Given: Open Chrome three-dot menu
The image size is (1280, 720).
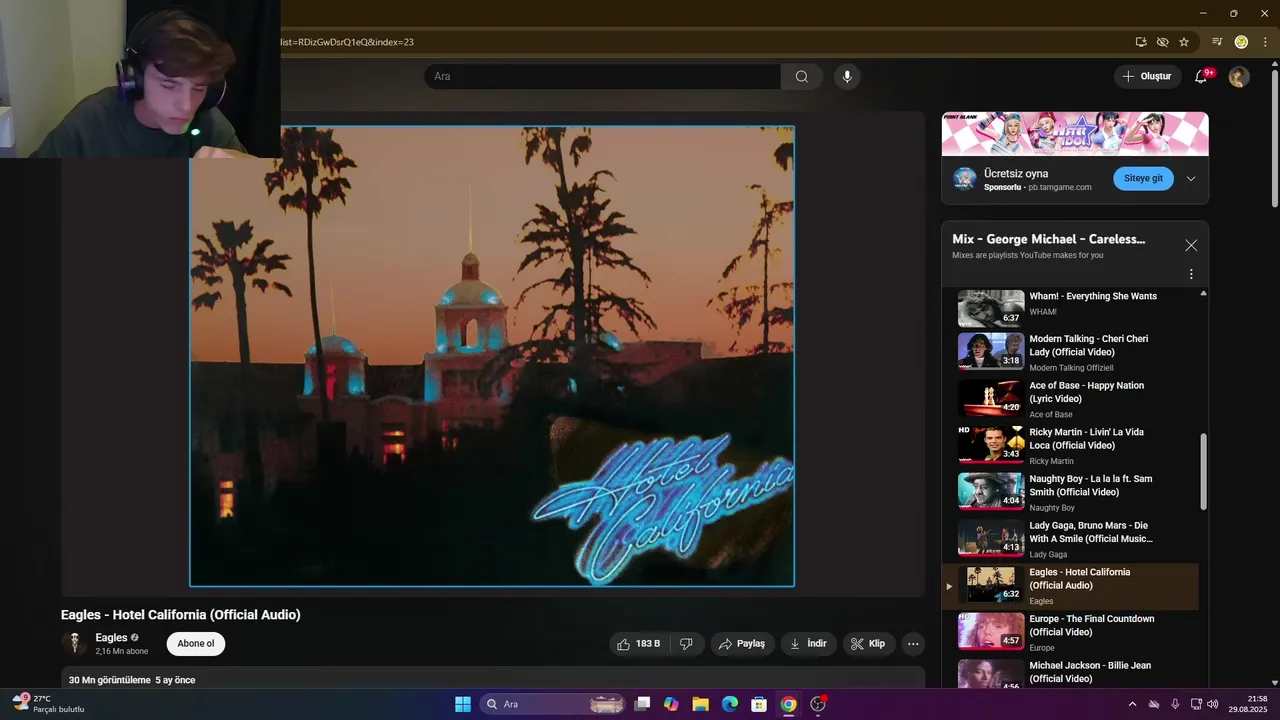Looking at the screenshot, I should click(1265, 42).
